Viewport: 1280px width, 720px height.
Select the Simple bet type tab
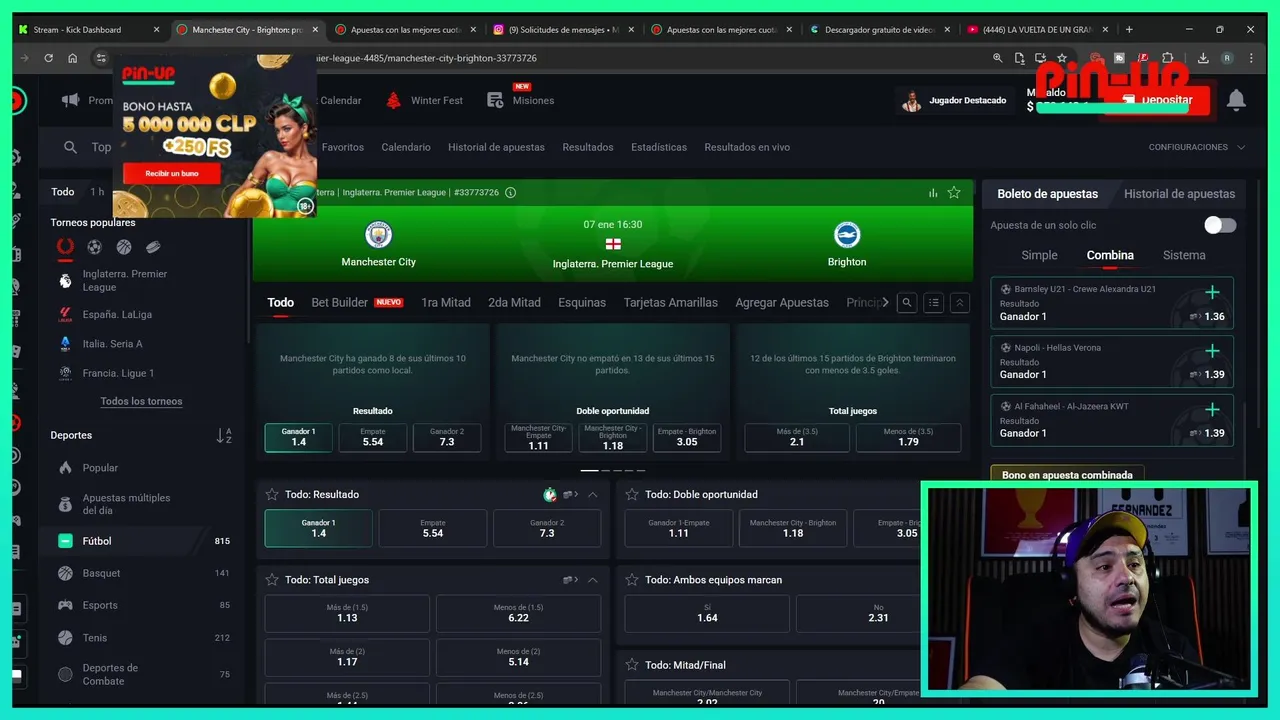coord(1039,255)
